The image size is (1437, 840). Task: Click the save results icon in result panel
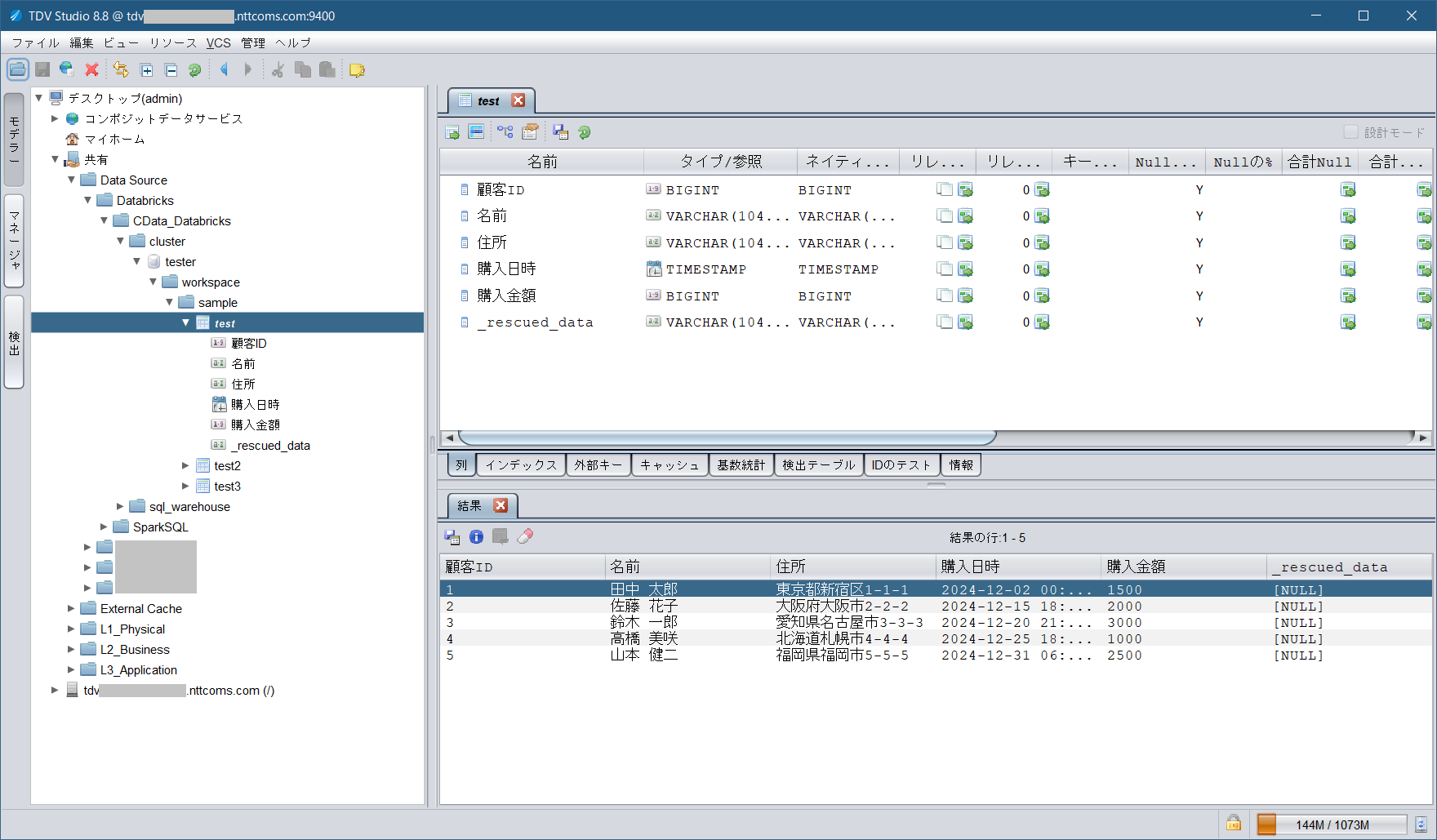point(452,536)
